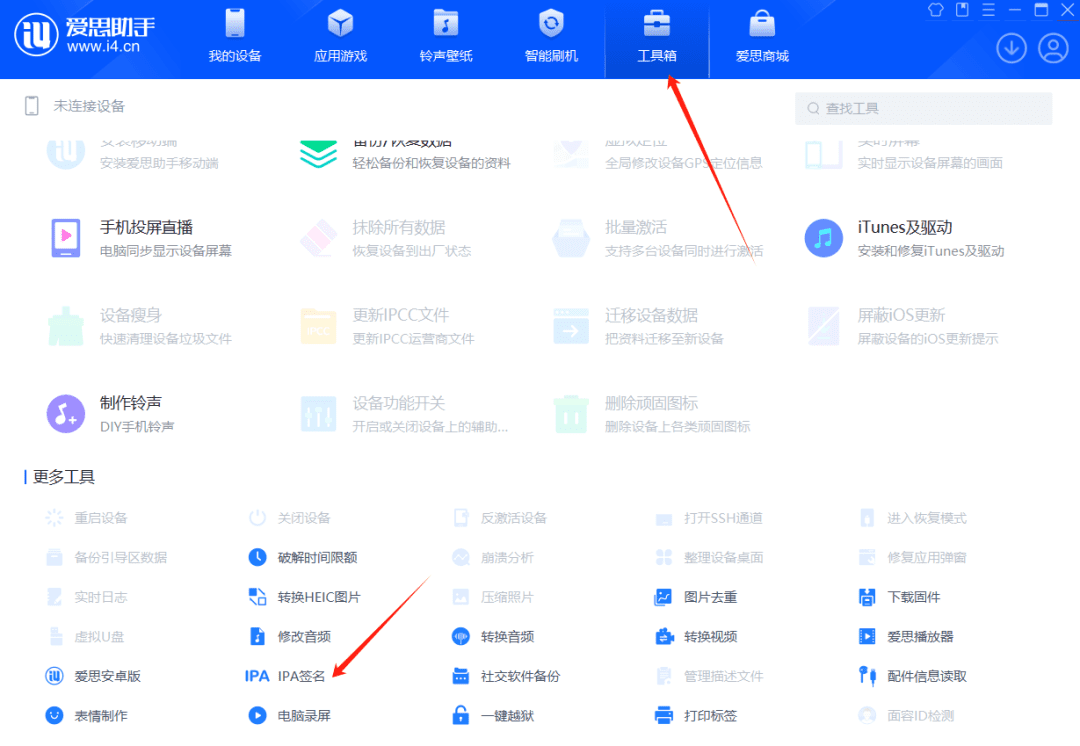Click the download manager arrow icon
Image resolution: width=1080 pixels, height=746 pixels.
[x=1011, y=48]
